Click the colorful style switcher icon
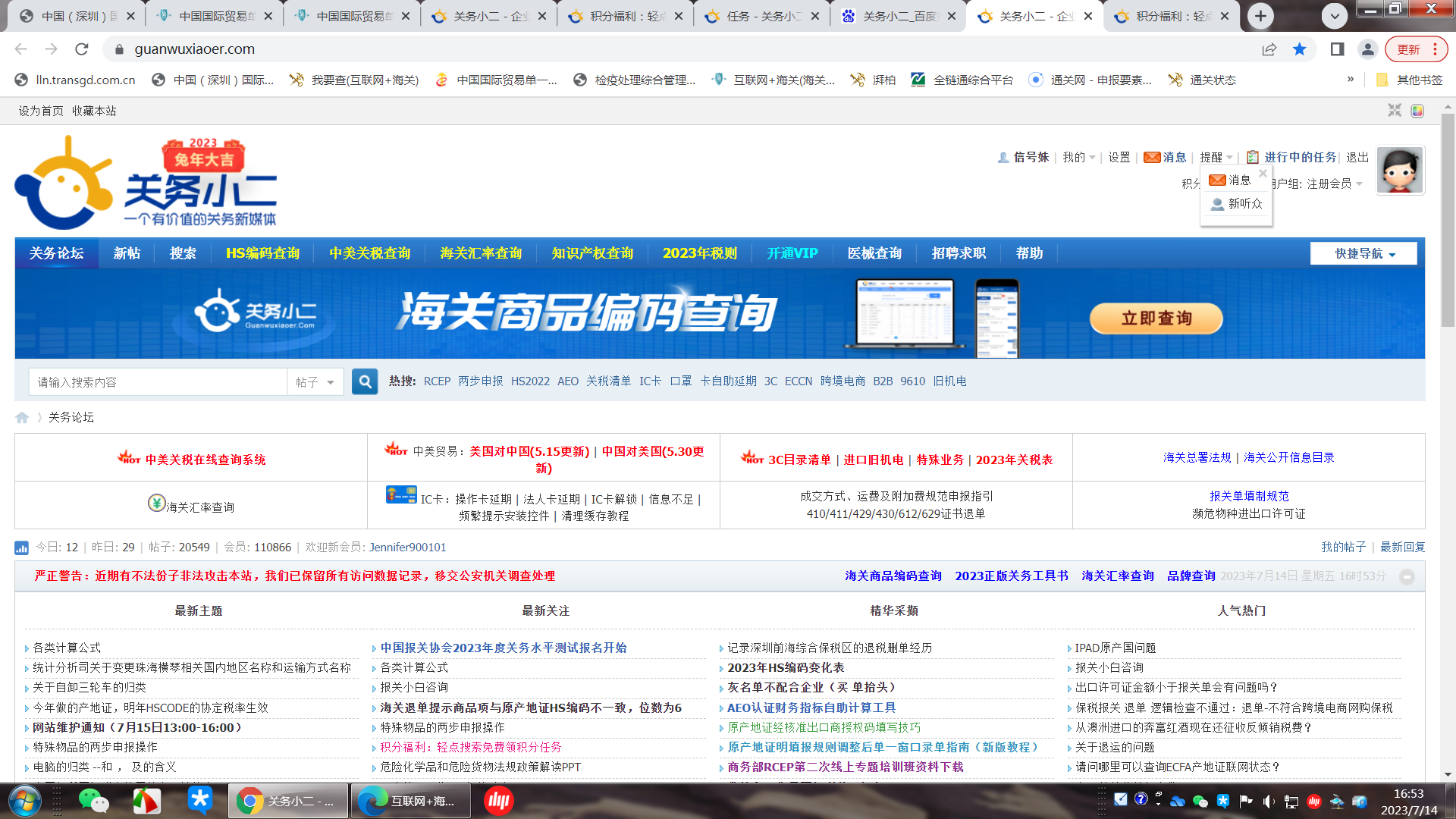The width and height of the screenshot is (1456, 819). (1417, 111)
